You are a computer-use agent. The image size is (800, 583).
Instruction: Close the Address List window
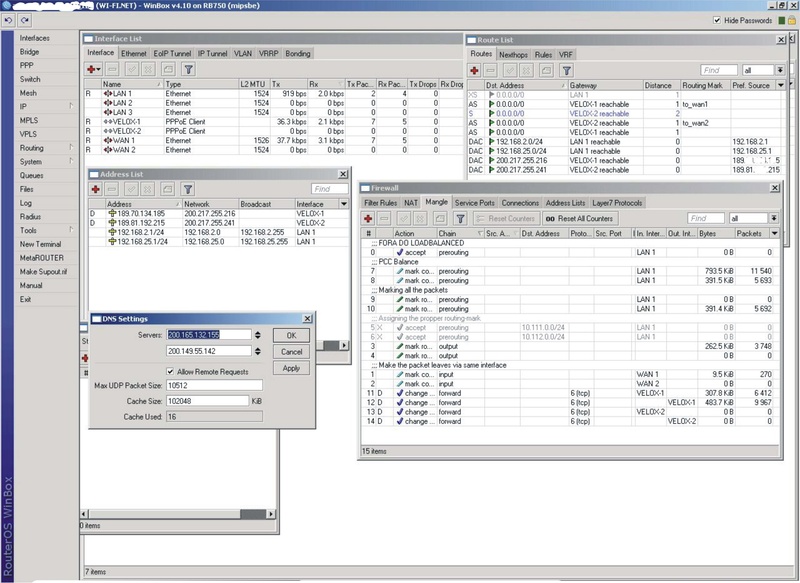click(x=343, y=174)
